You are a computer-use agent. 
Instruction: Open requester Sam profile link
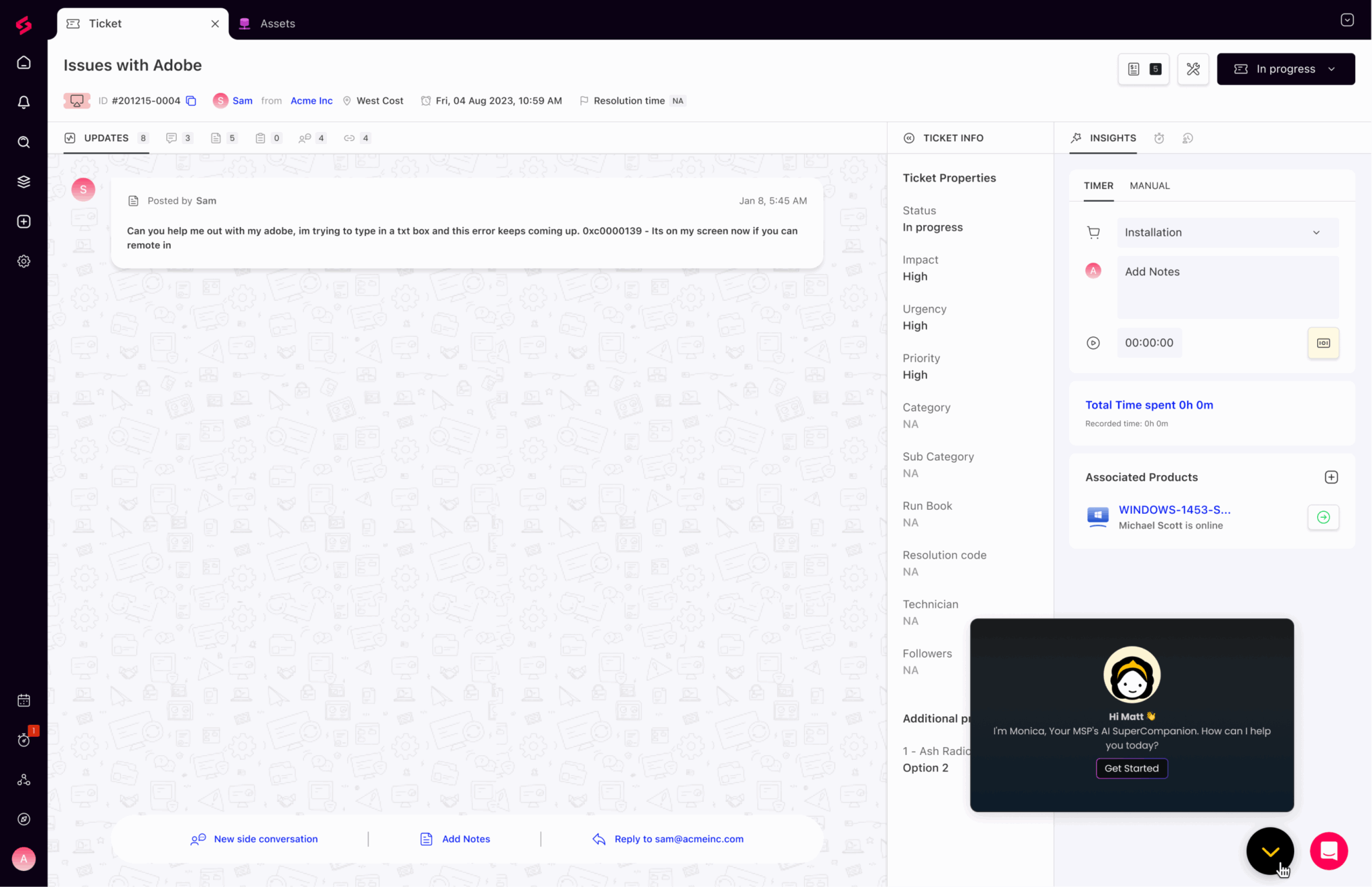coord(243,100)
